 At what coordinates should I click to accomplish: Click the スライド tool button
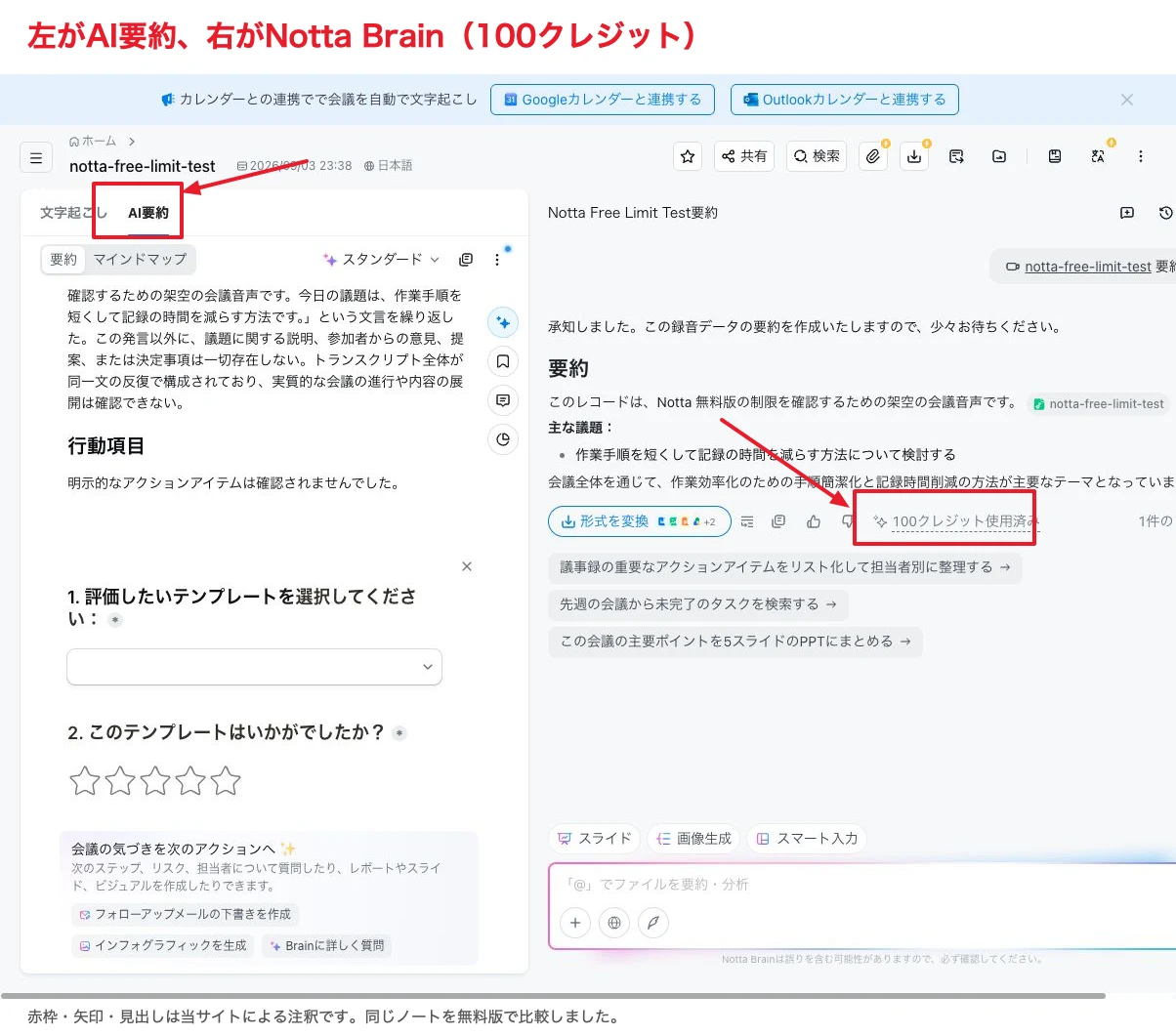pos(594,839)
